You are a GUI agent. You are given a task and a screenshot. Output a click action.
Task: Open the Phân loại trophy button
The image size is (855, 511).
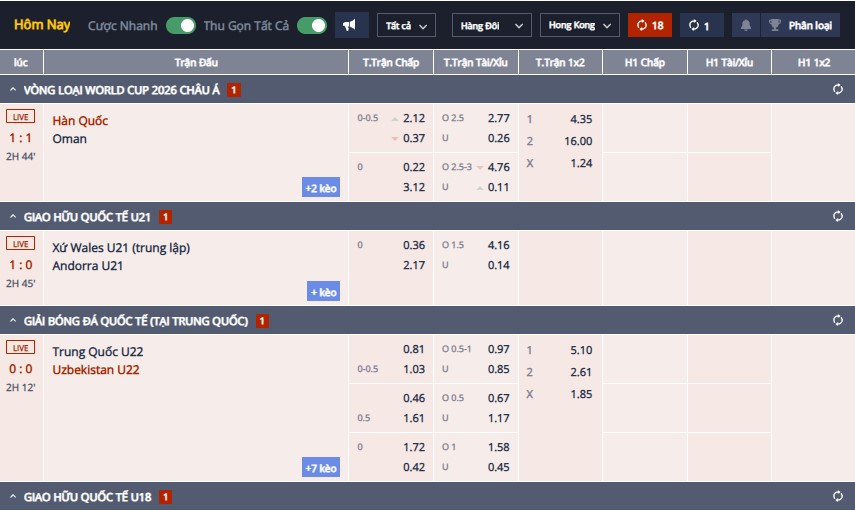click(804, 25)
